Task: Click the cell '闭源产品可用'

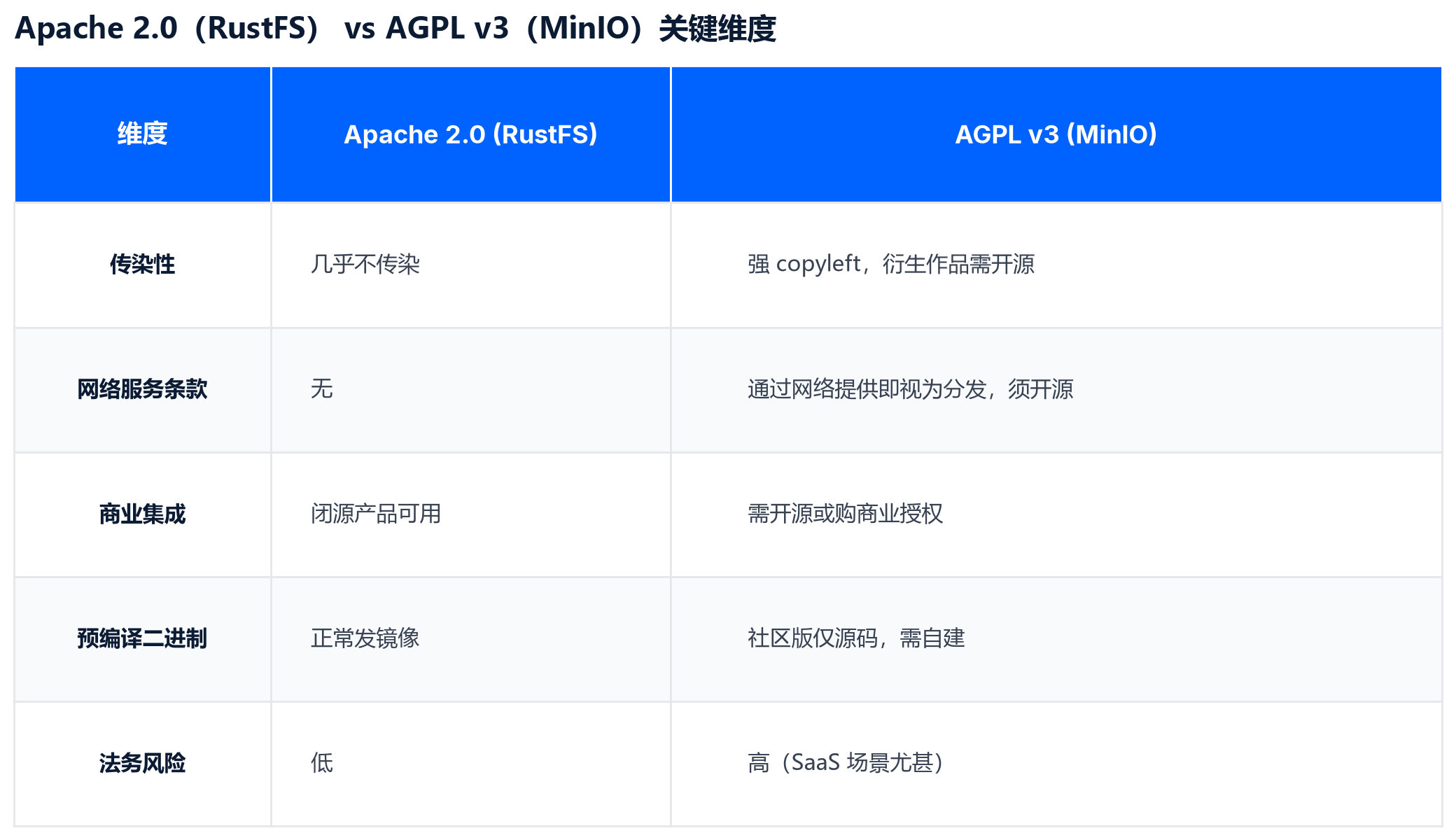Action: tap(471, 514)
